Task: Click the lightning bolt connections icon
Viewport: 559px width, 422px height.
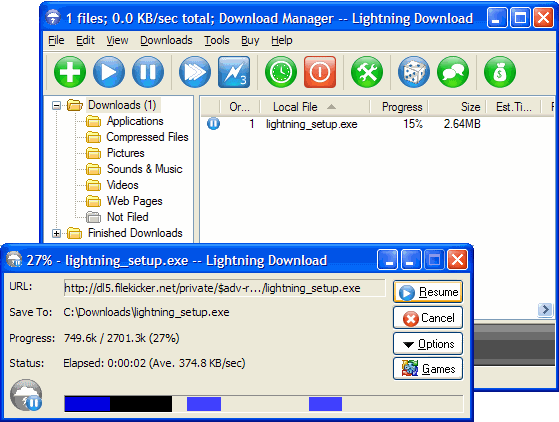Action: (234, 72)
